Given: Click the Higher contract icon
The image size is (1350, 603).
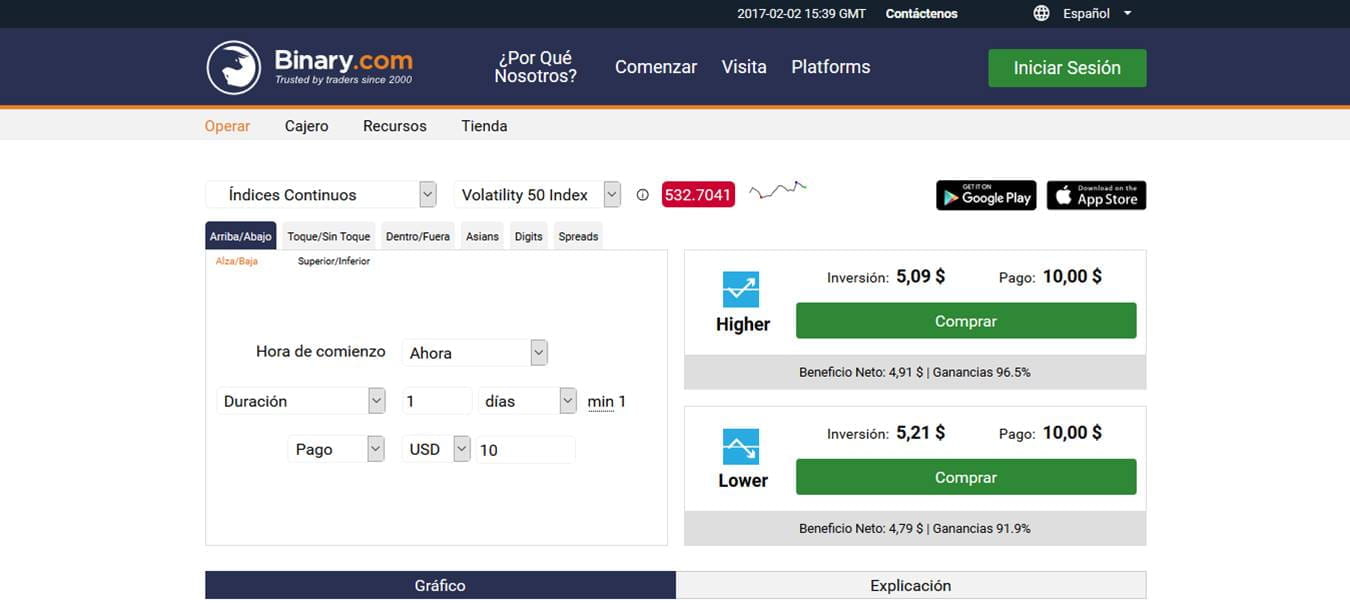Looking at the screenshot, I should 741,290.
